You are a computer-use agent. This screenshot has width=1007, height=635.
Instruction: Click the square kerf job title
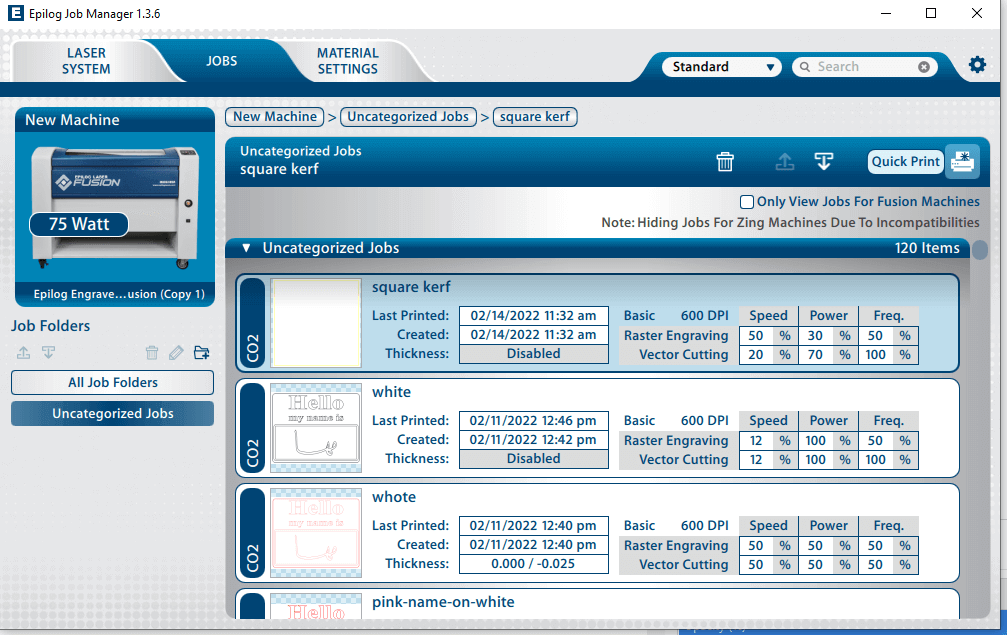point(411,287)
